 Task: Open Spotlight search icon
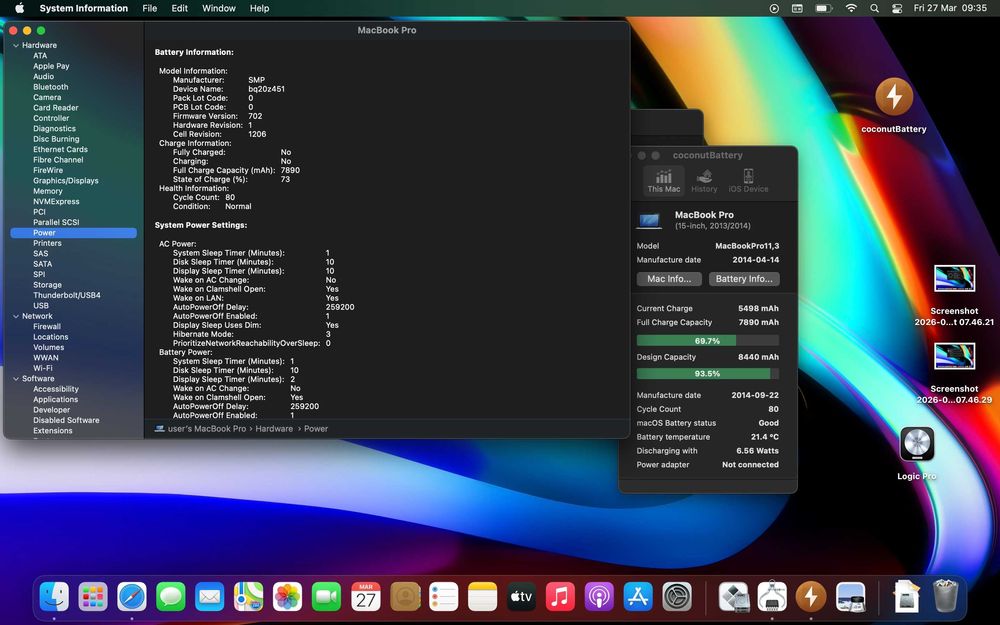coord(874,8)
